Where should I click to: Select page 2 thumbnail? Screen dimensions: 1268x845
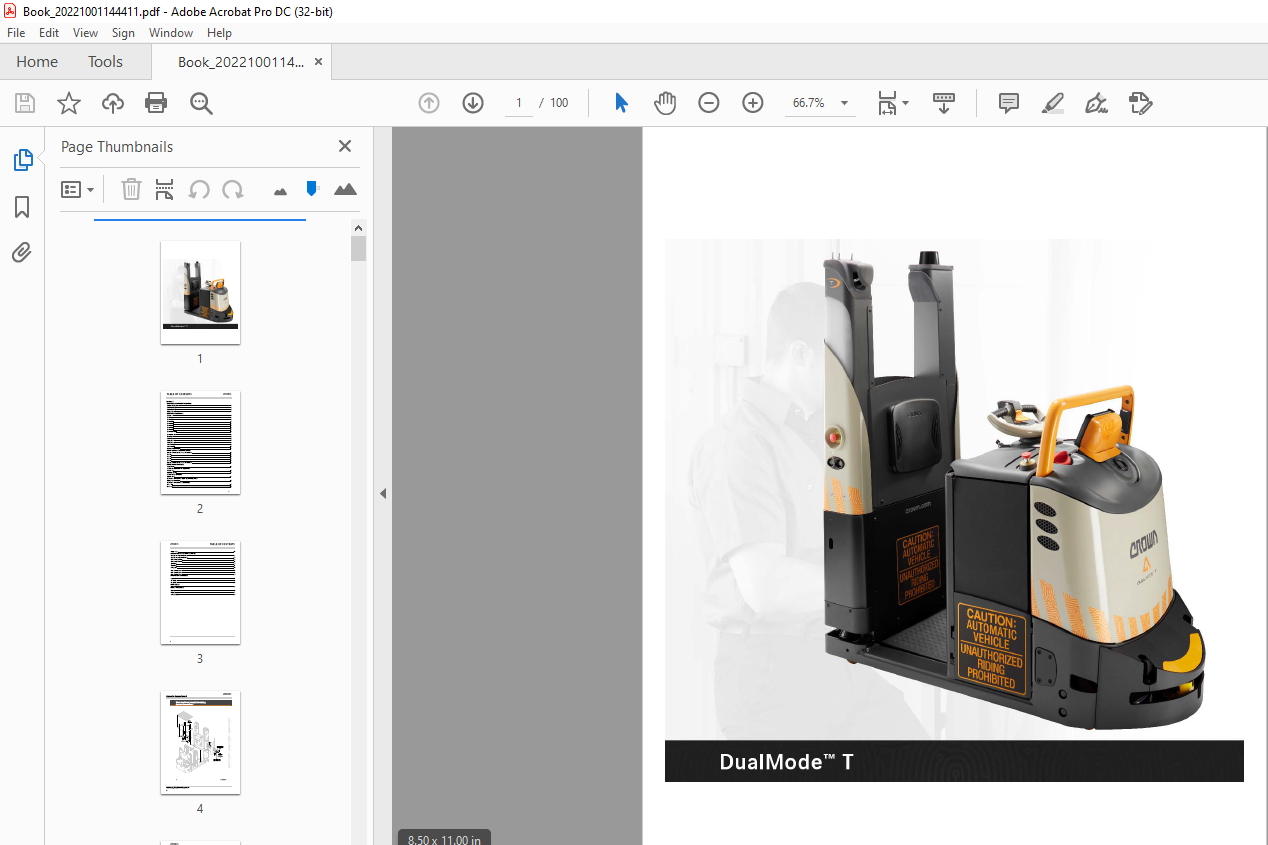click(200, 442)
